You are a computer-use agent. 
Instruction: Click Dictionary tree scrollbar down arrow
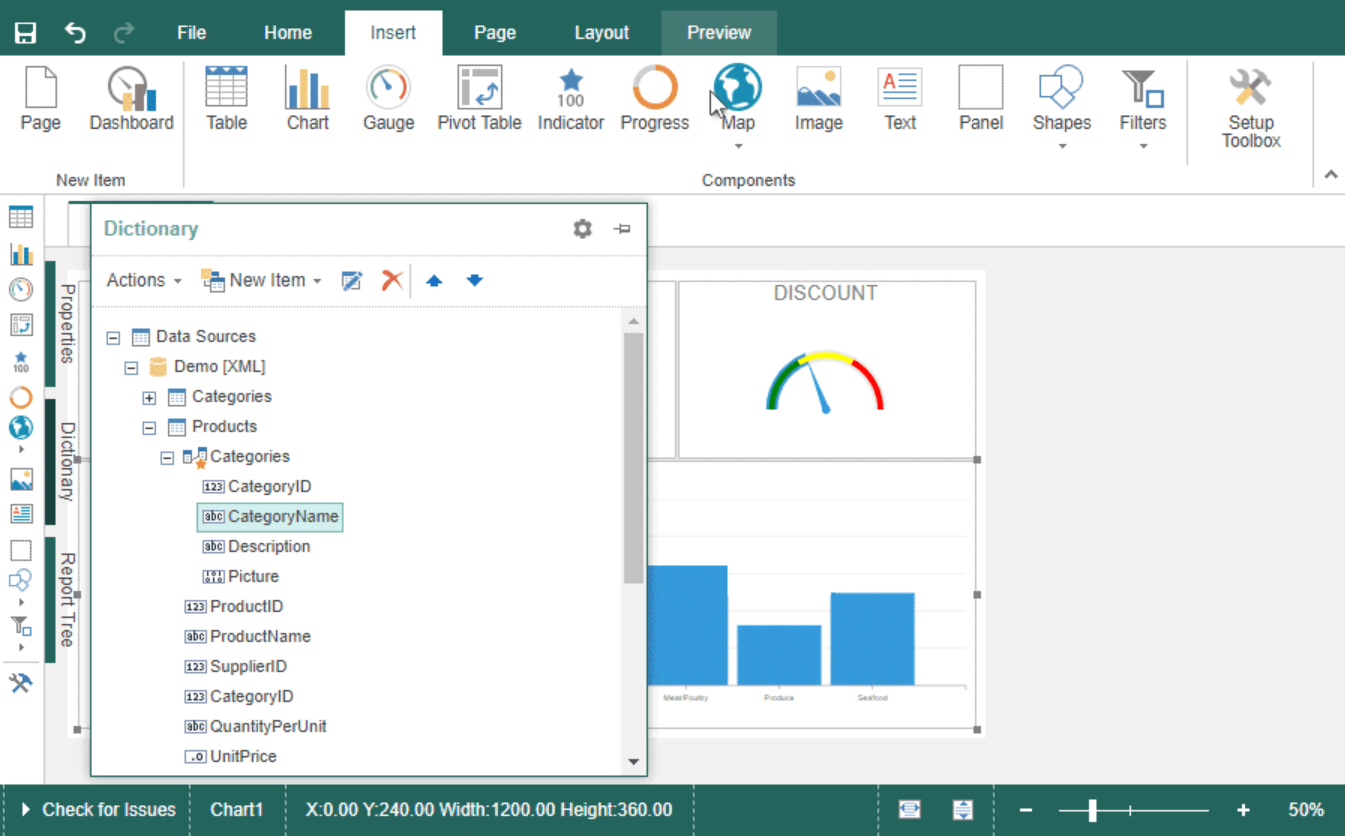(x=633, y=762)
